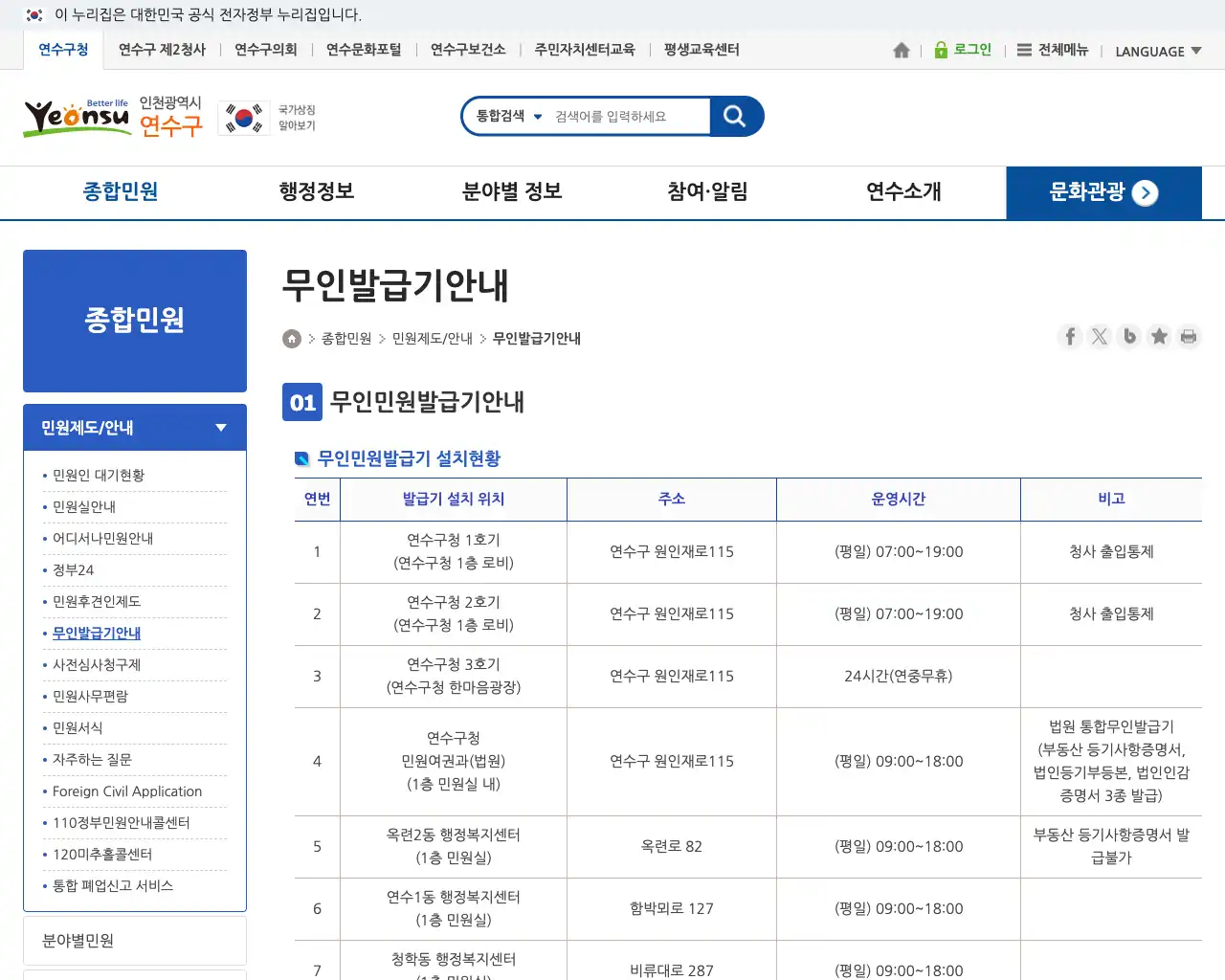Click the magnifier search button
The height and width of the screenshot is (980, 1225).
[735, 117]
